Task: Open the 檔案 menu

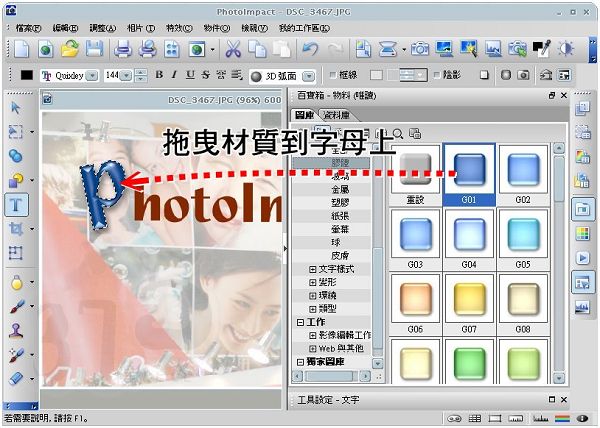Action: (28, 28)
